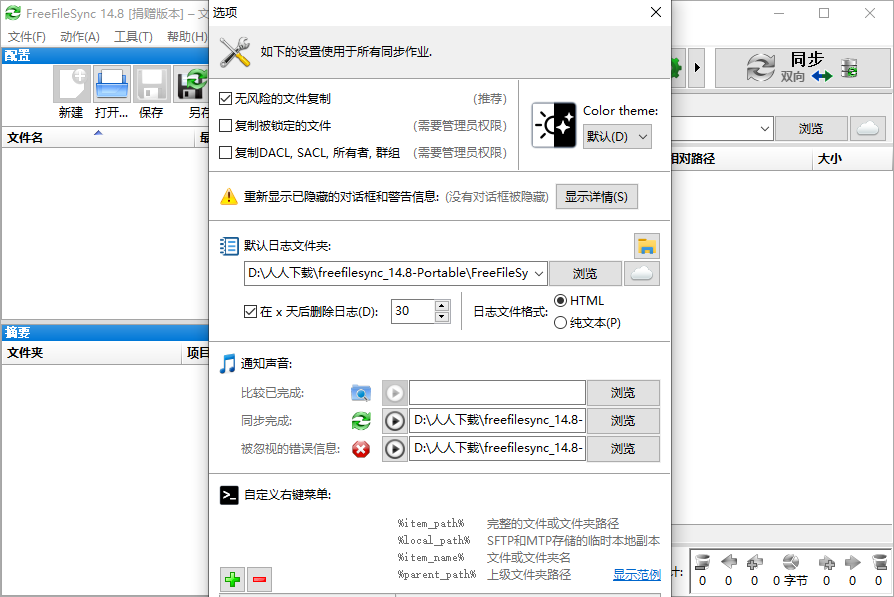The width and height of the screenshot is (894, 597).
Task: Click the 打开 (Open) toolbar icon
Action: (110, 85)
